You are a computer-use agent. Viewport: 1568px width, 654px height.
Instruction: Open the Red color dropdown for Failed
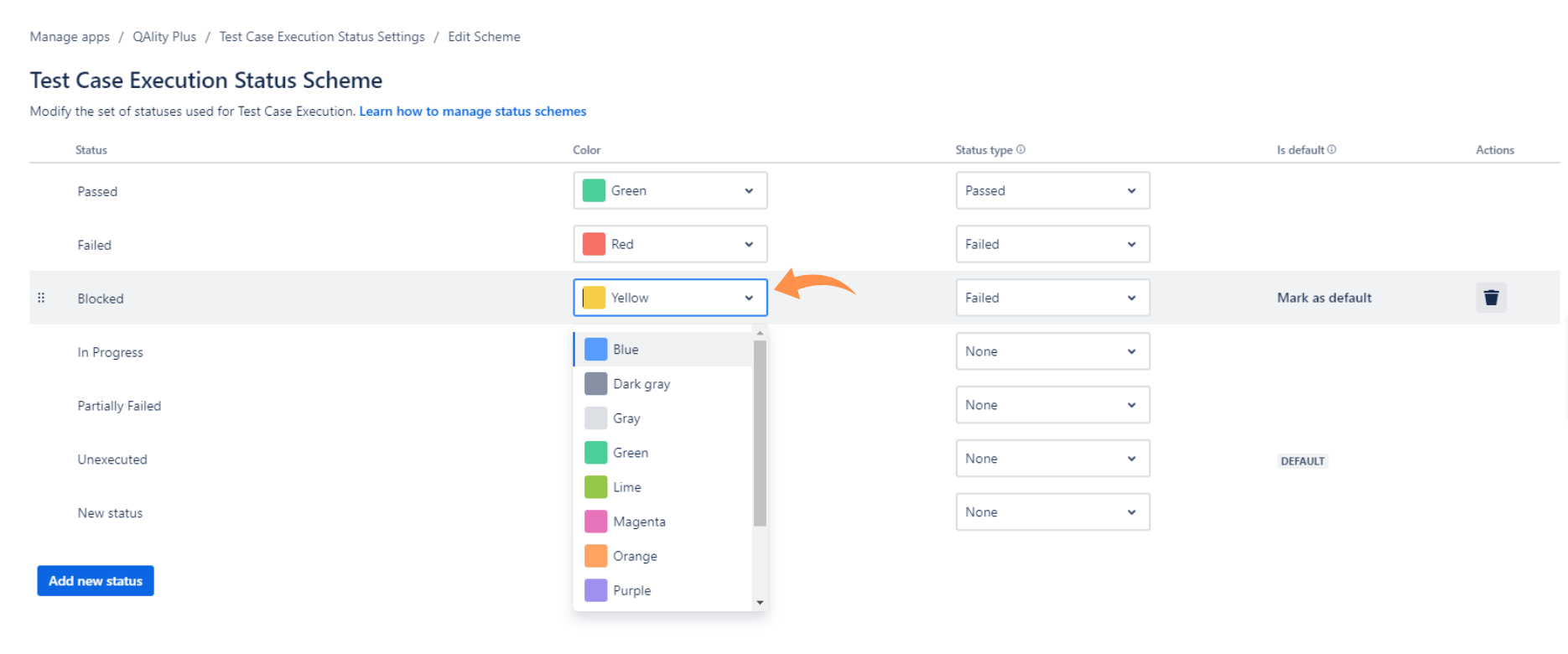click(670, 244)
